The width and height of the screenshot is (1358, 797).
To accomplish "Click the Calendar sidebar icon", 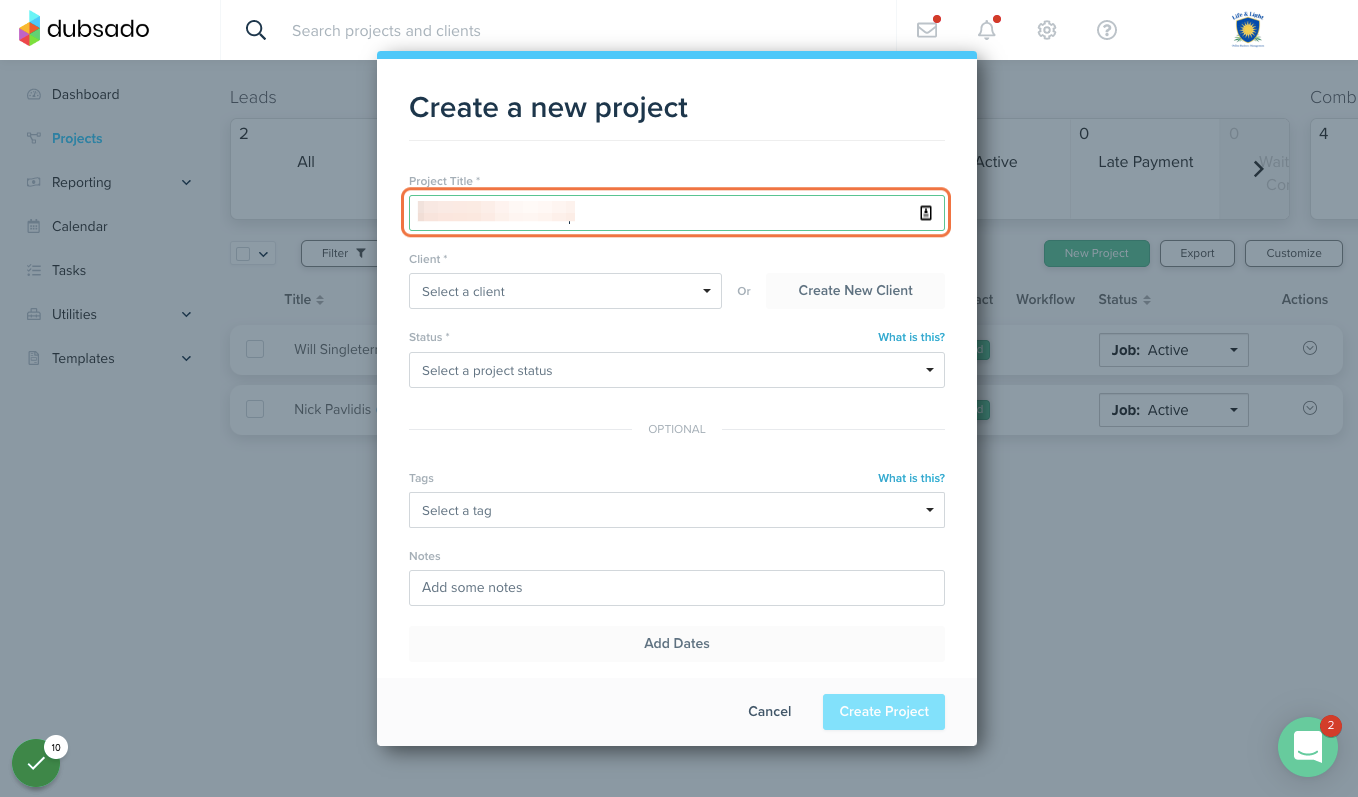I will pyautogui.click(x=34, y=226).
